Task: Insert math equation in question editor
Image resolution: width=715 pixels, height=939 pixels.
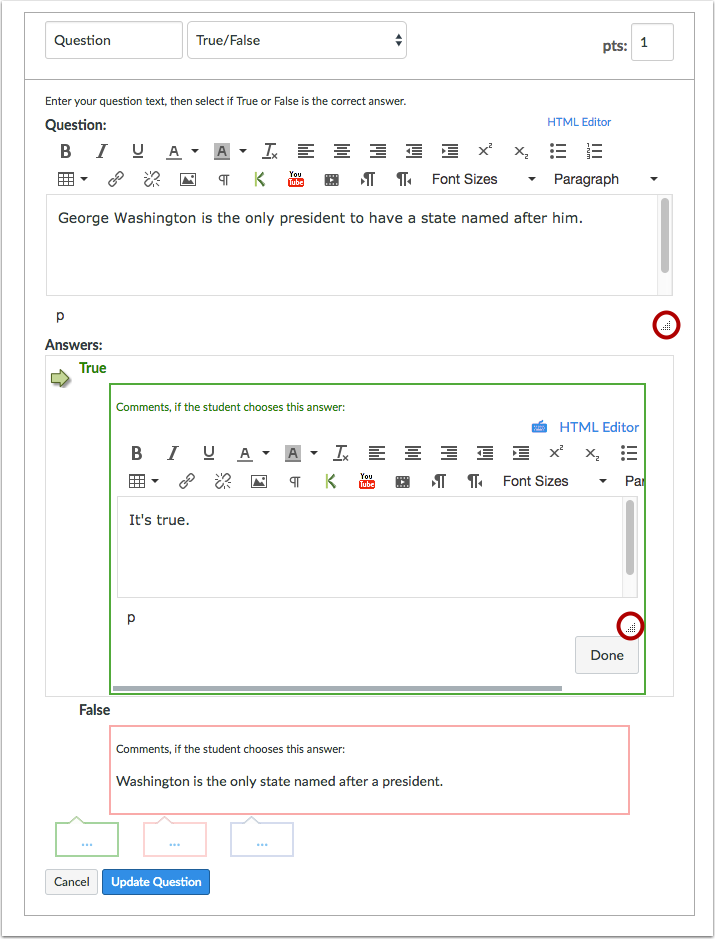Action: pyautogui.click(x=224, y=179)
